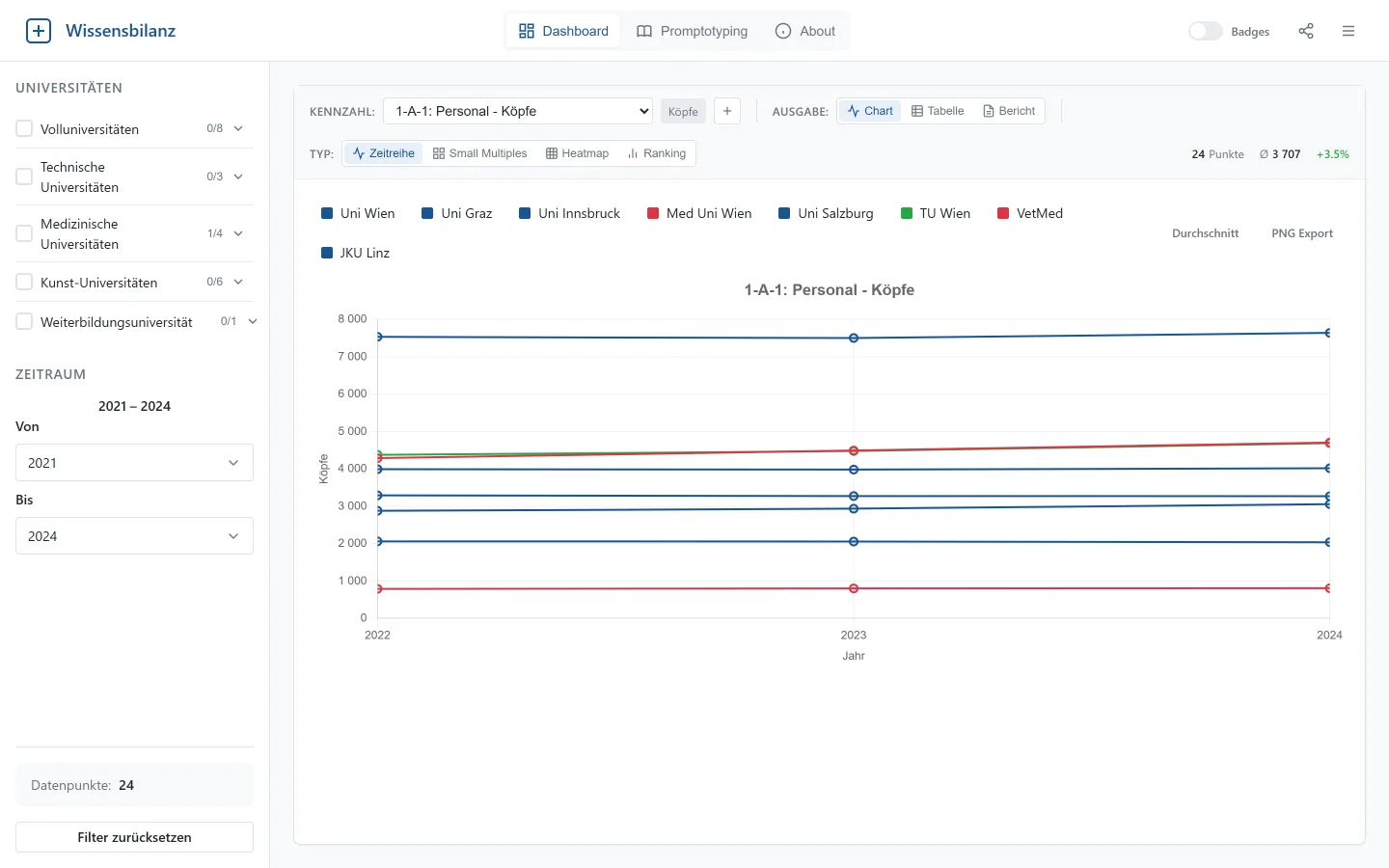Select the Bericht output view
Image resolution: width=1389 pixels, height=868 pixels.
[x=1009, y=111]
